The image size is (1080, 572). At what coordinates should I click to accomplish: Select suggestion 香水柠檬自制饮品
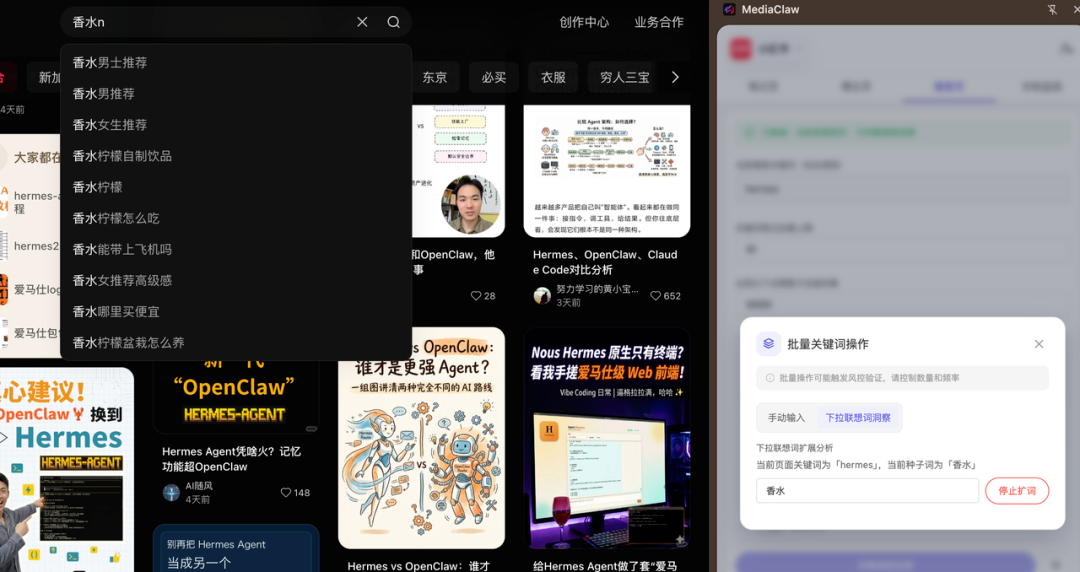click(236, 156)
